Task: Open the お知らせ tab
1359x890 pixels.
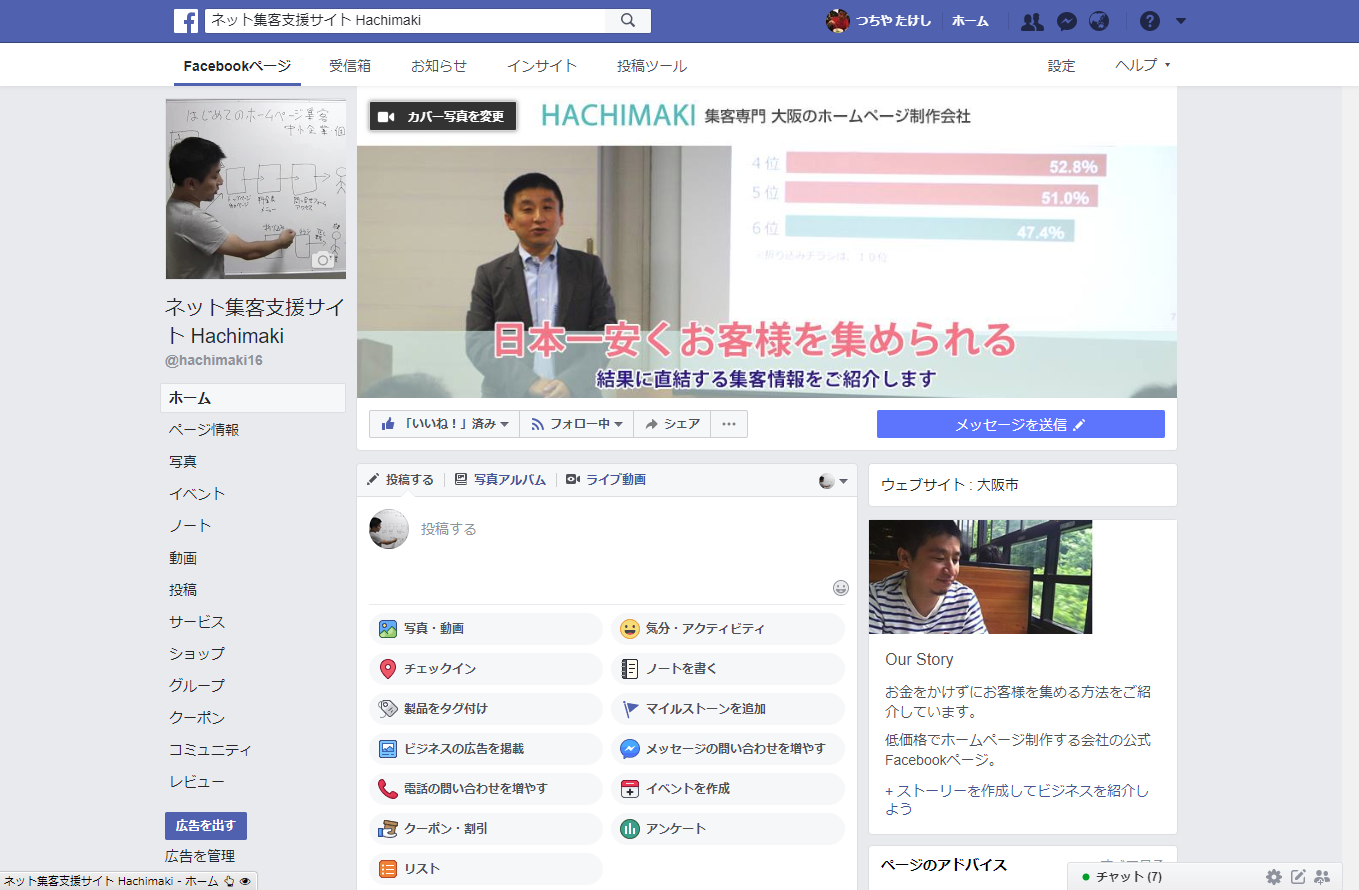Action: pos(439,66)
